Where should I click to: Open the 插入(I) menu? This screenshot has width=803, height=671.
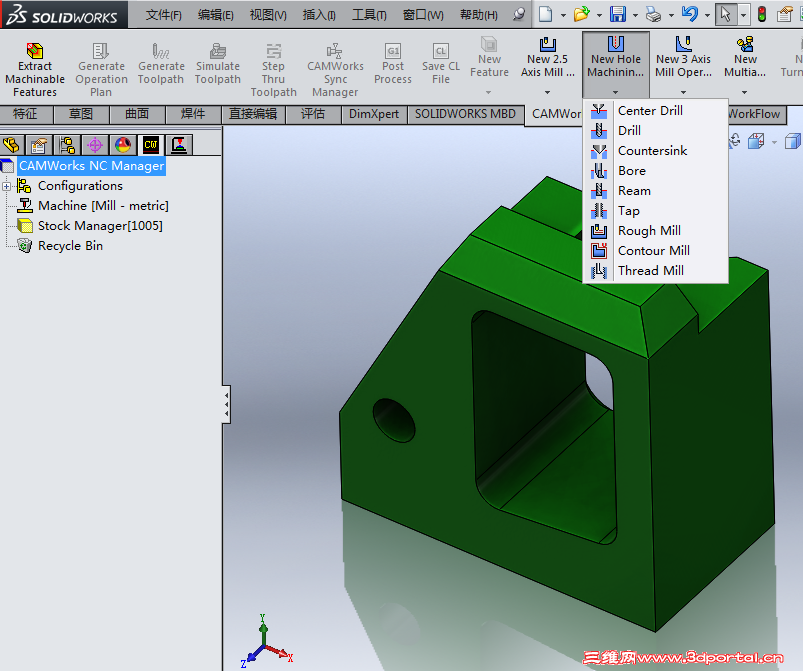coord(319,15)
